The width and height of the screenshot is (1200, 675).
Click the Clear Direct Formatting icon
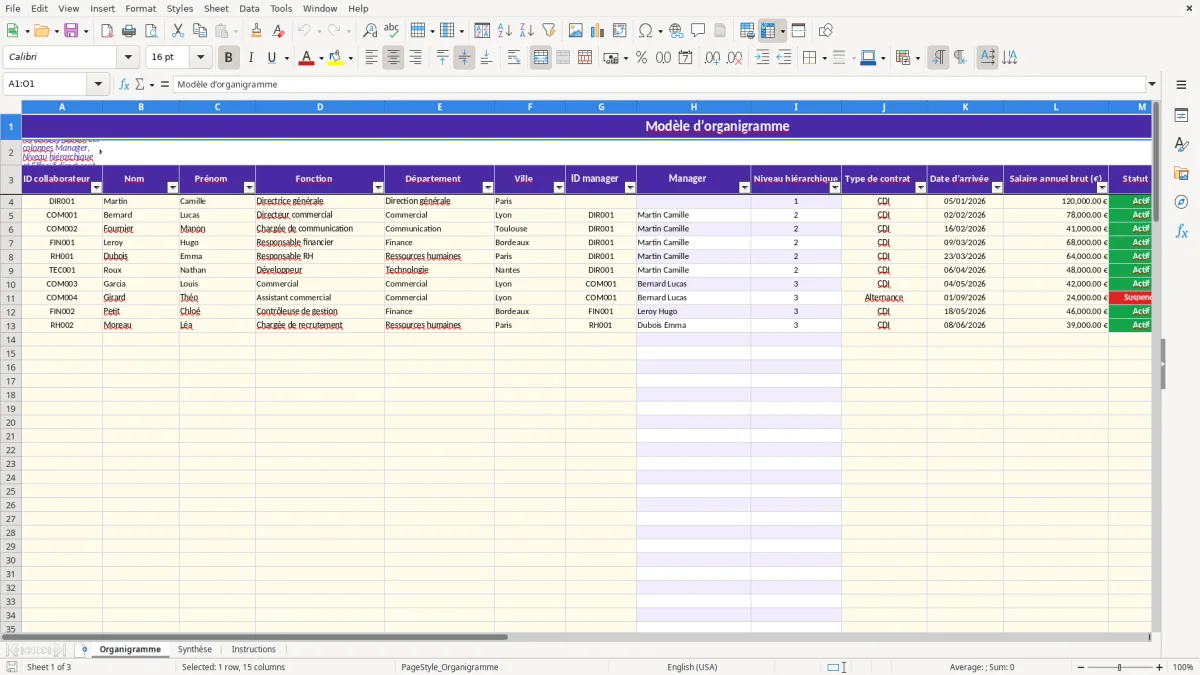(278, 31)
